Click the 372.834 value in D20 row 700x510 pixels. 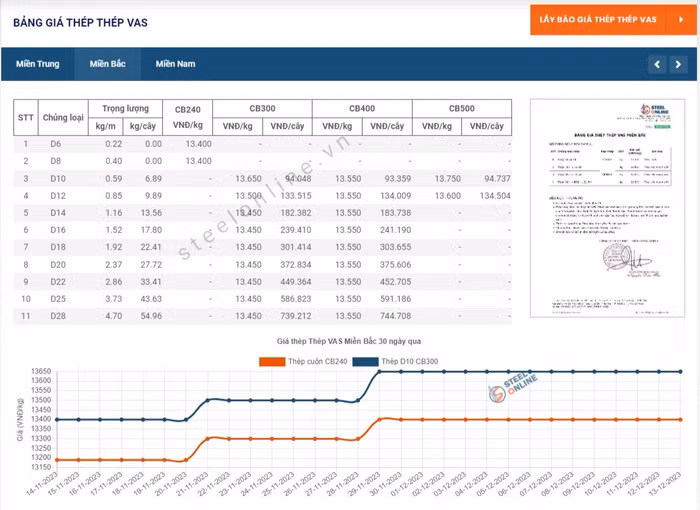pos(296,265)
